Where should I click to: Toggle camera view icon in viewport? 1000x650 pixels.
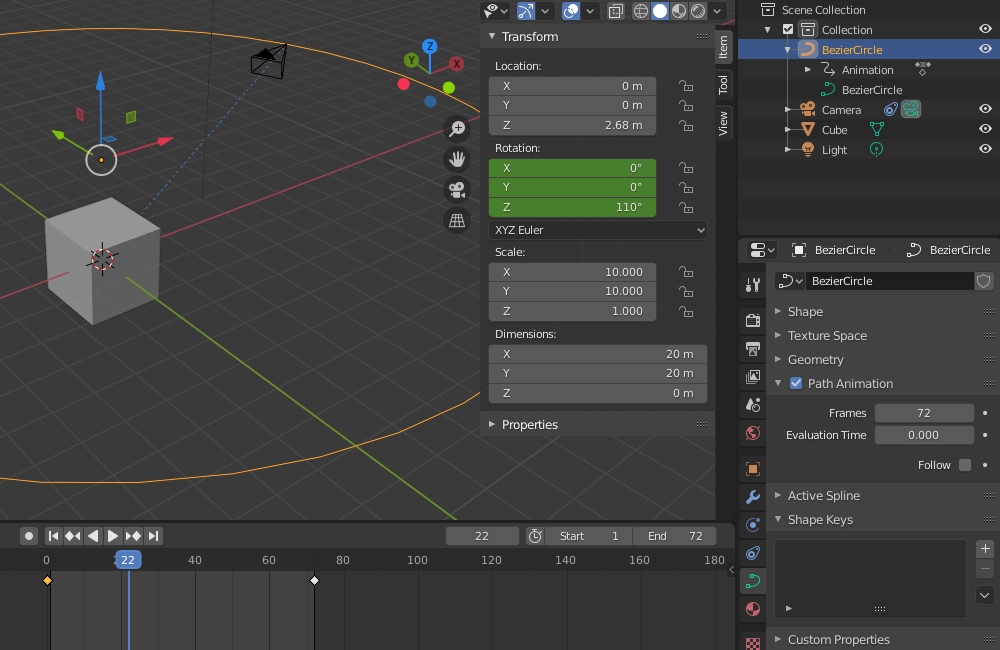click(x=457, y=189)
